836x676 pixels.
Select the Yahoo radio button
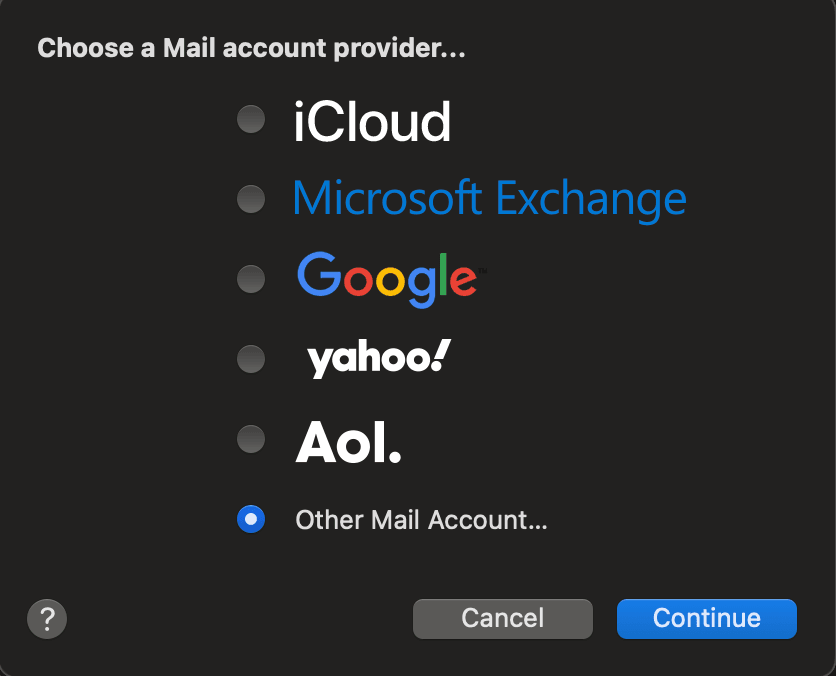coord(251,359)
